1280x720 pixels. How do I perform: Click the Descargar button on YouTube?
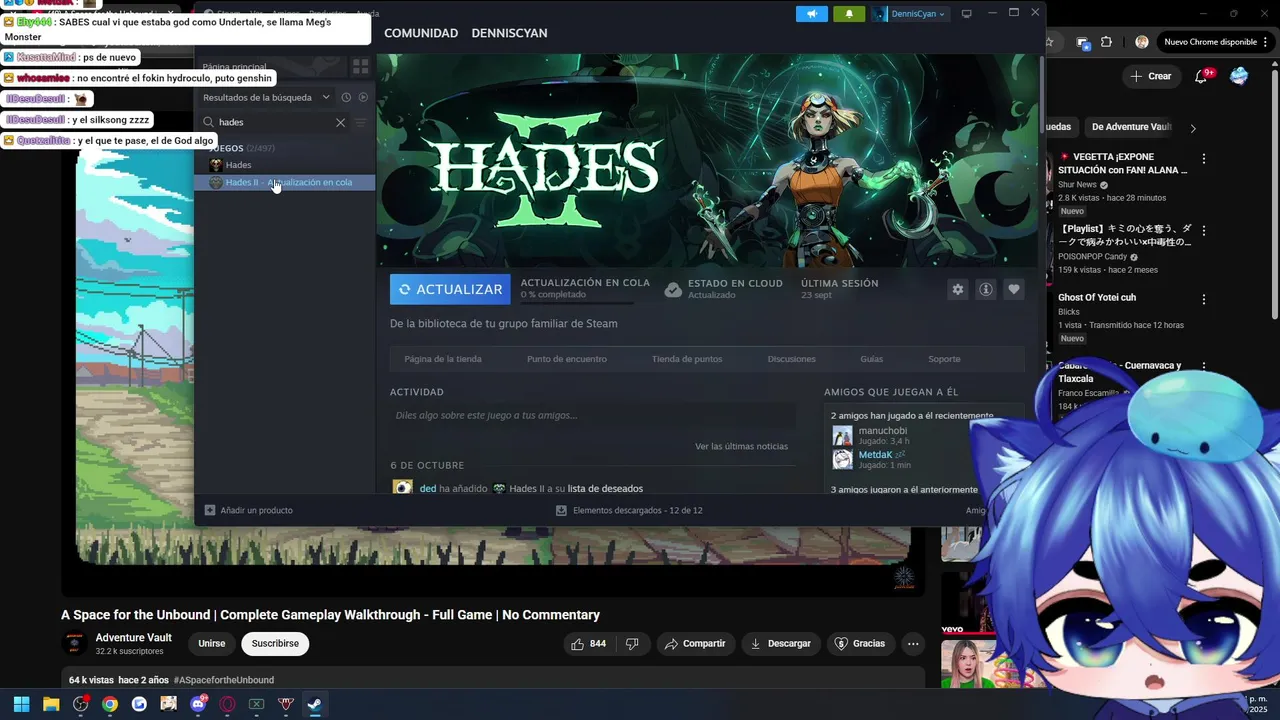tap(781, 644)
